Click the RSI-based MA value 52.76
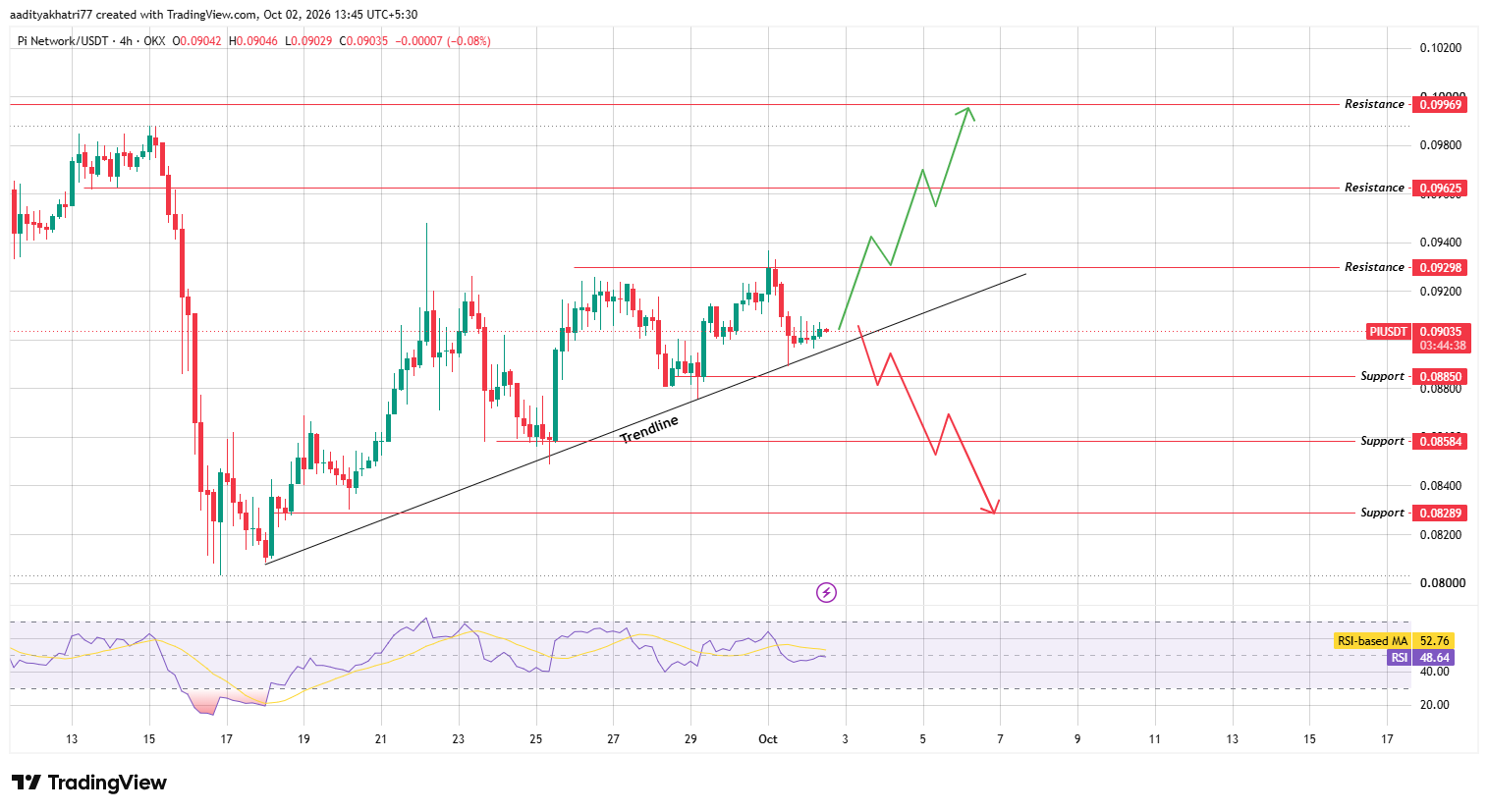1488x812 pixels. pos(1434,641)
